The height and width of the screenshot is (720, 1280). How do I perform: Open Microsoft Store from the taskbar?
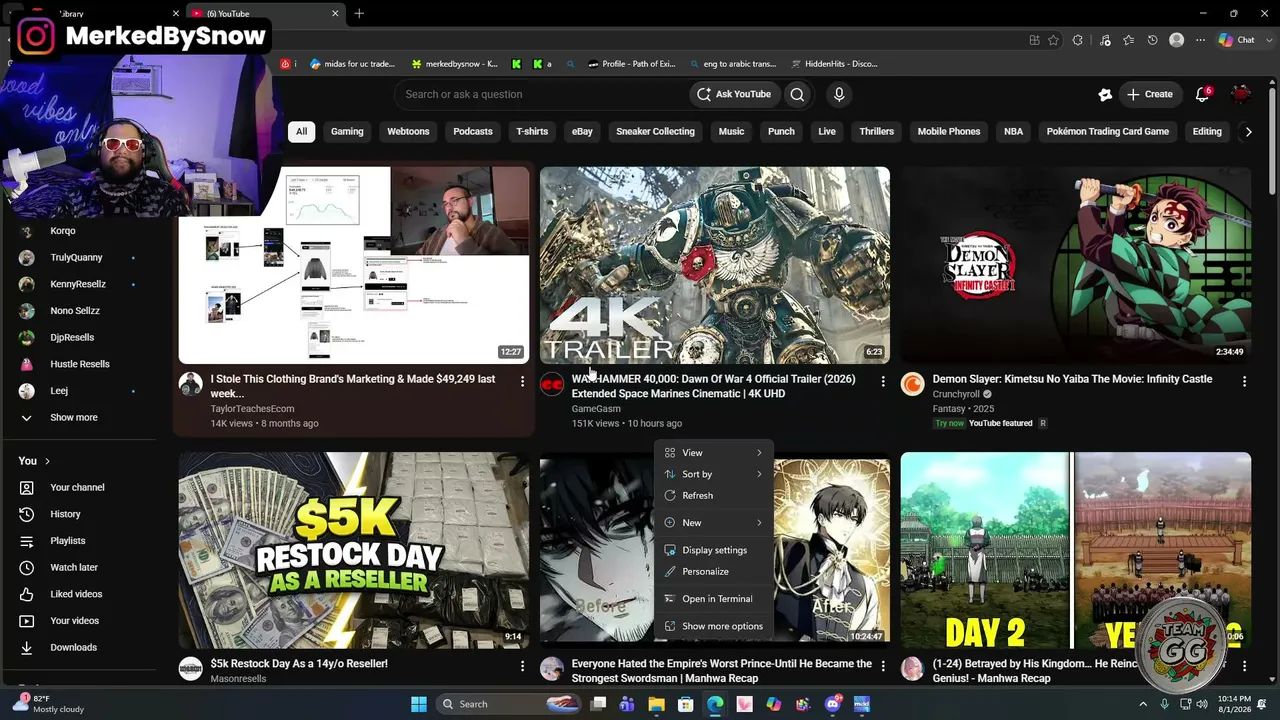pyautogui.click(x=686, y=704)
